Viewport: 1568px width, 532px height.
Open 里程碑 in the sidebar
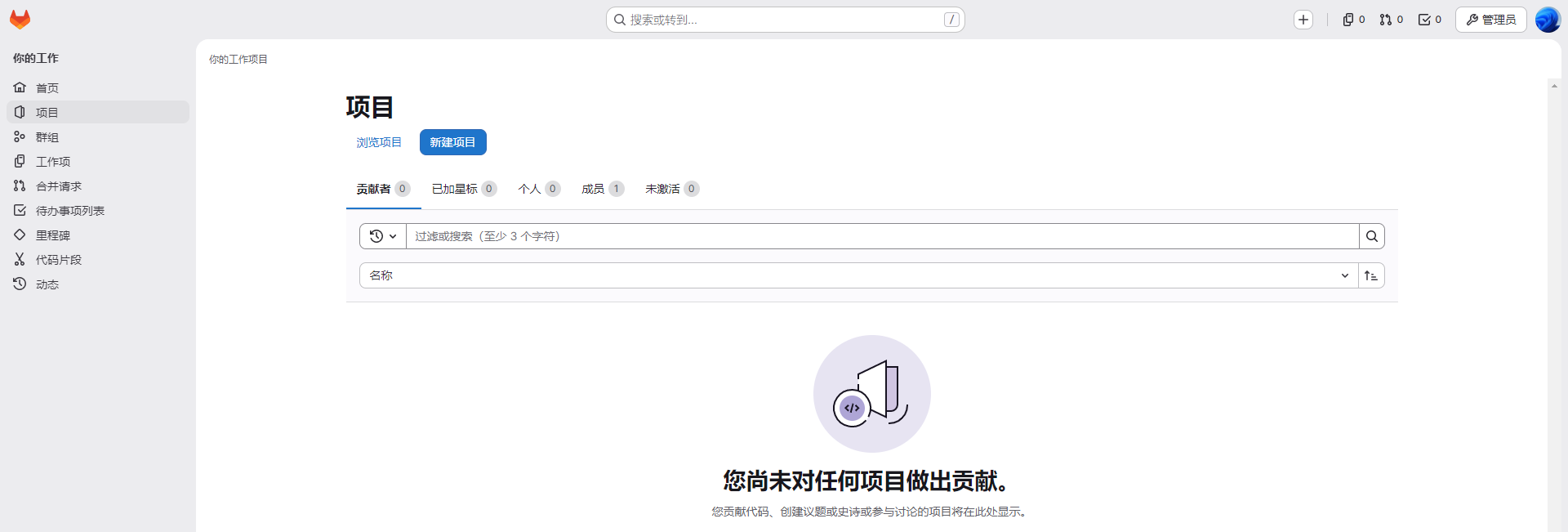pos(98,235)
